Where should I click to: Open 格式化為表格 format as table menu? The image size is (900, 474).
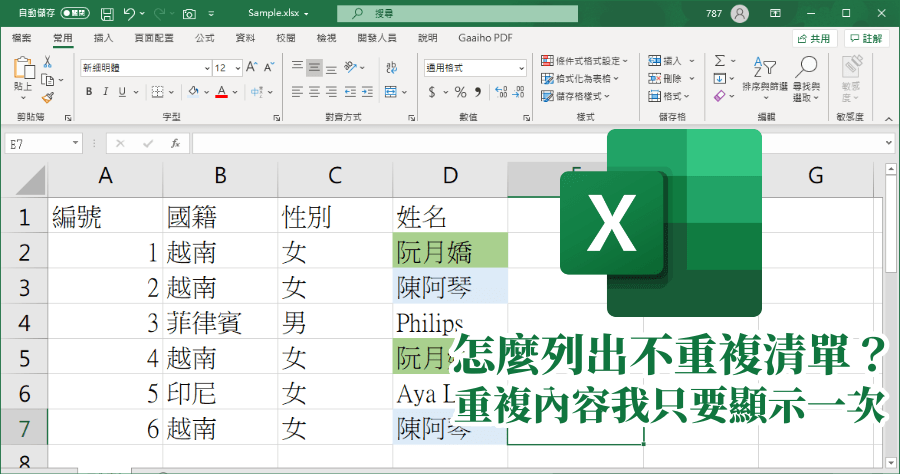[x=580, y=78]
